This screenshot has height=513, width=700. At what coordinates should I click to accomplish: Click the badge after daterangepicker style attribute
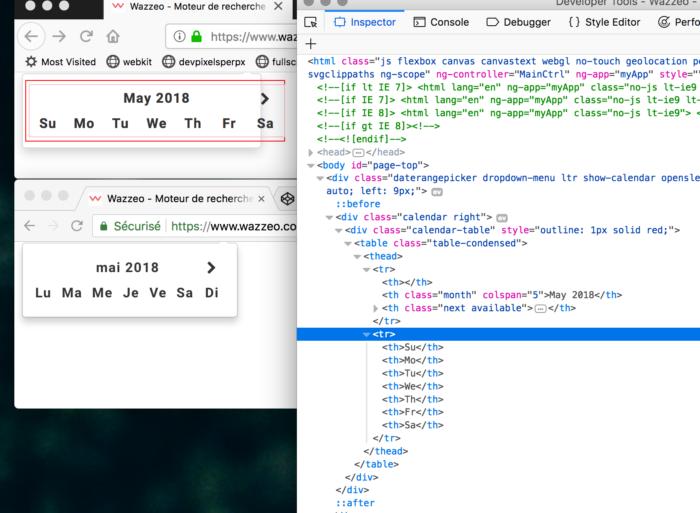click(x=437, y=192)
